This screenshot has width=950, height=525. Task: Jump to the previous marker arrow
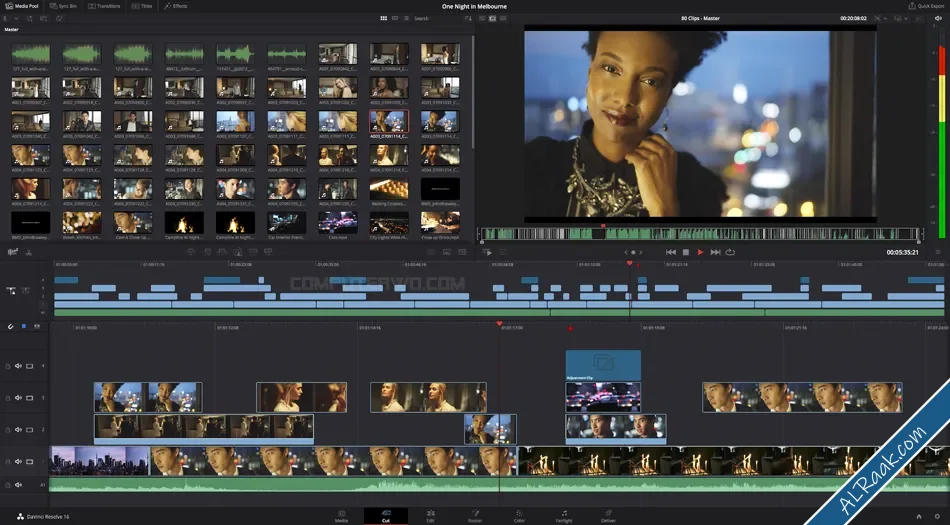[x=626, y=253]
